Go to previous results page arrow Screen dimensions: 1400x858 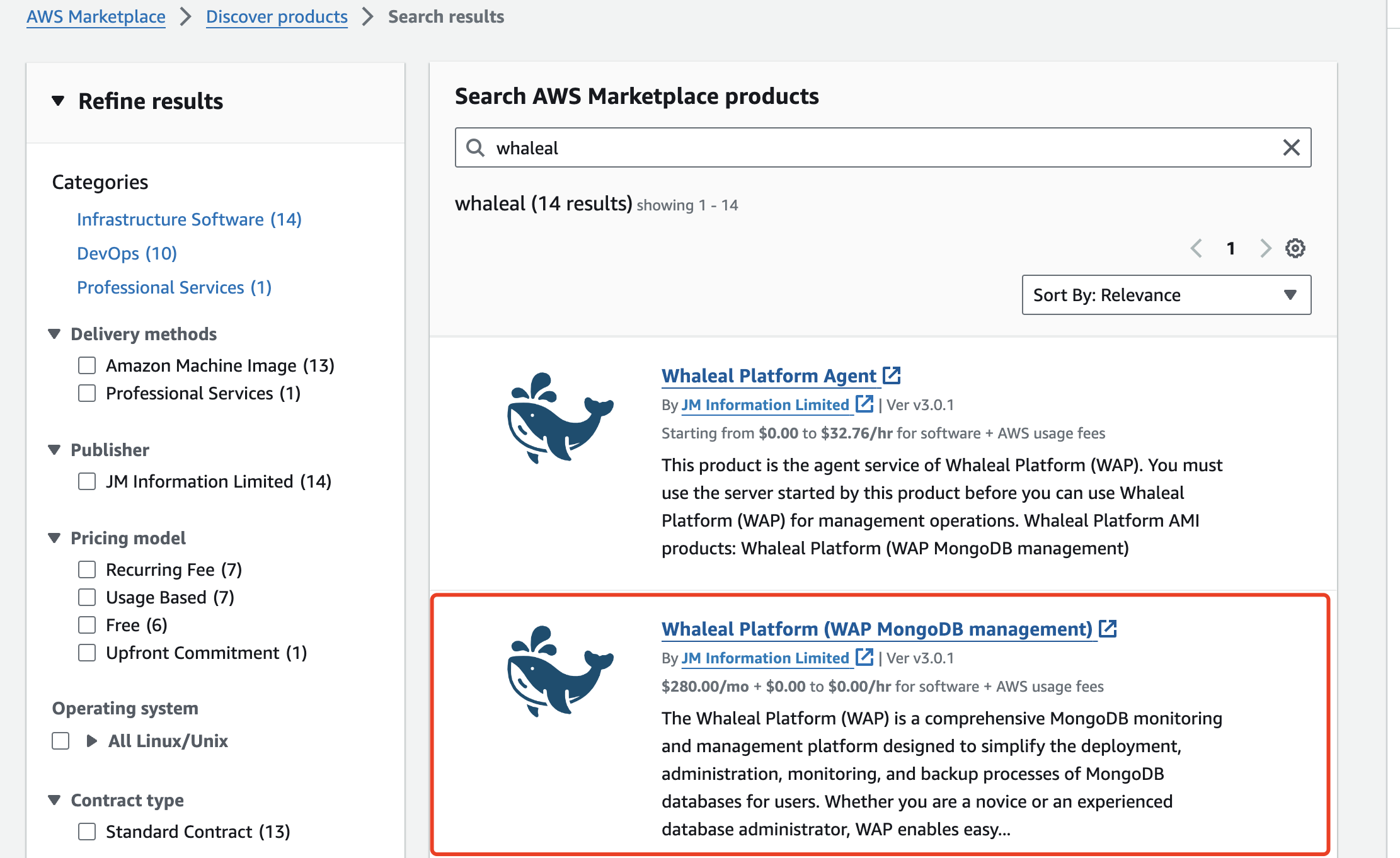(x=1196, y=248)
